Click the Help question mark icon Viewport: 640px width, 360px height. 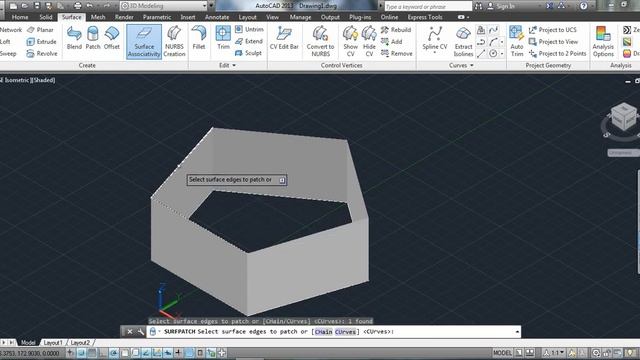click(584, 6)
